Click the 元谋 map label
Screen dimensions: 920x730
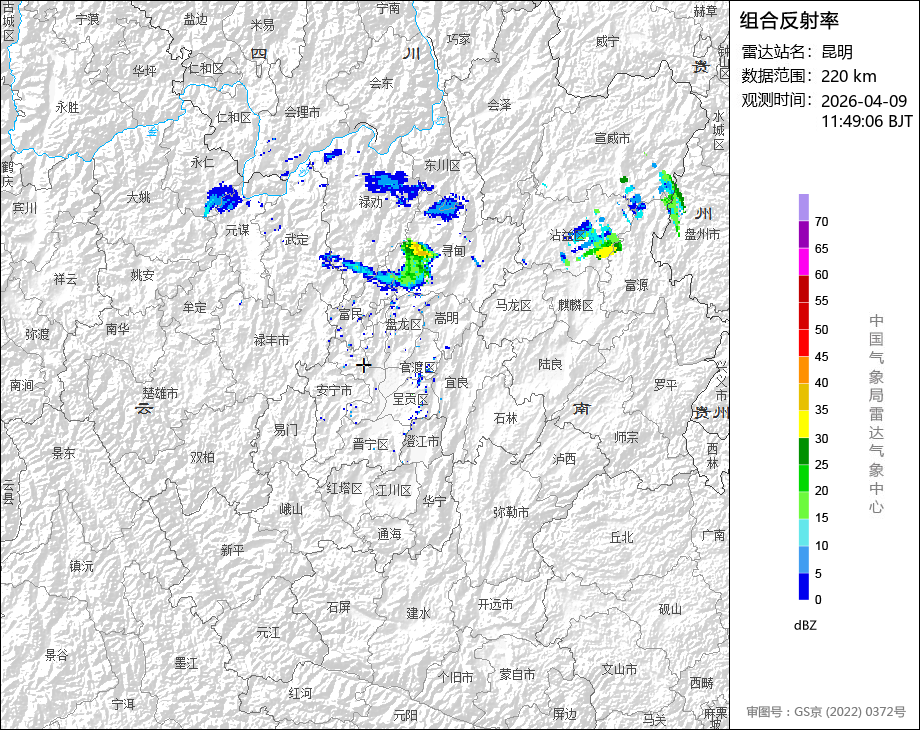coord(238,230)
